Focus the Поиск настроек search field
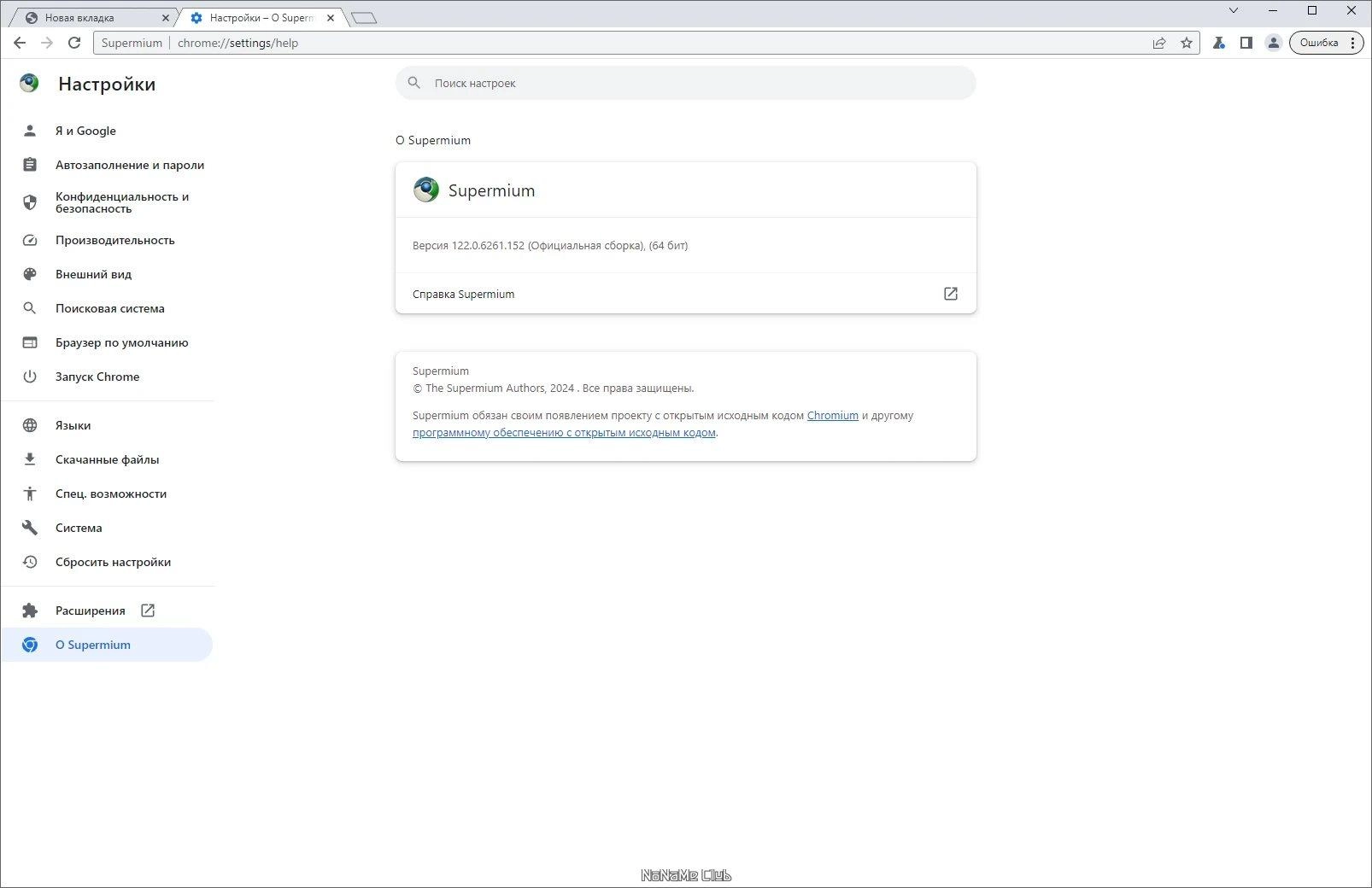This screenshot has height=888, width=1372. tap(685, 83)
